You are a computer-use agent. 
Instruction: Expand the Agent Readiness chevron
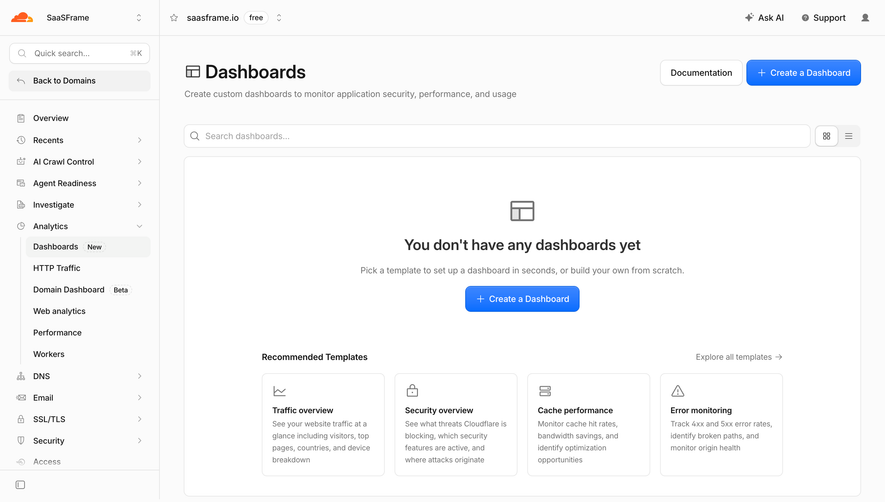(139, 183)
